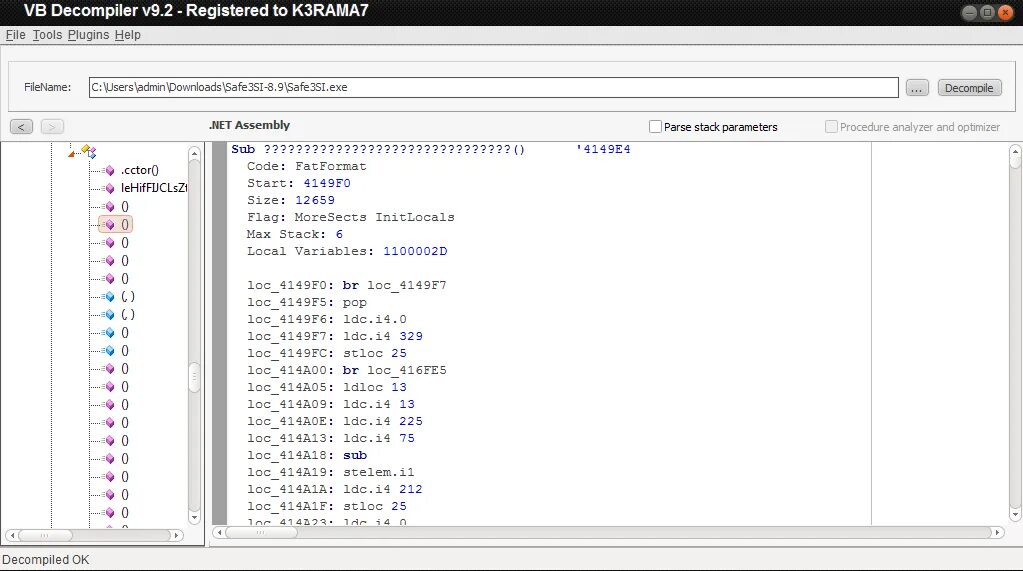Click line loc_4149F7 ldc.i4 329
Screen dimensions: 1023x571
pyautogui.click(x=335, y=336)
